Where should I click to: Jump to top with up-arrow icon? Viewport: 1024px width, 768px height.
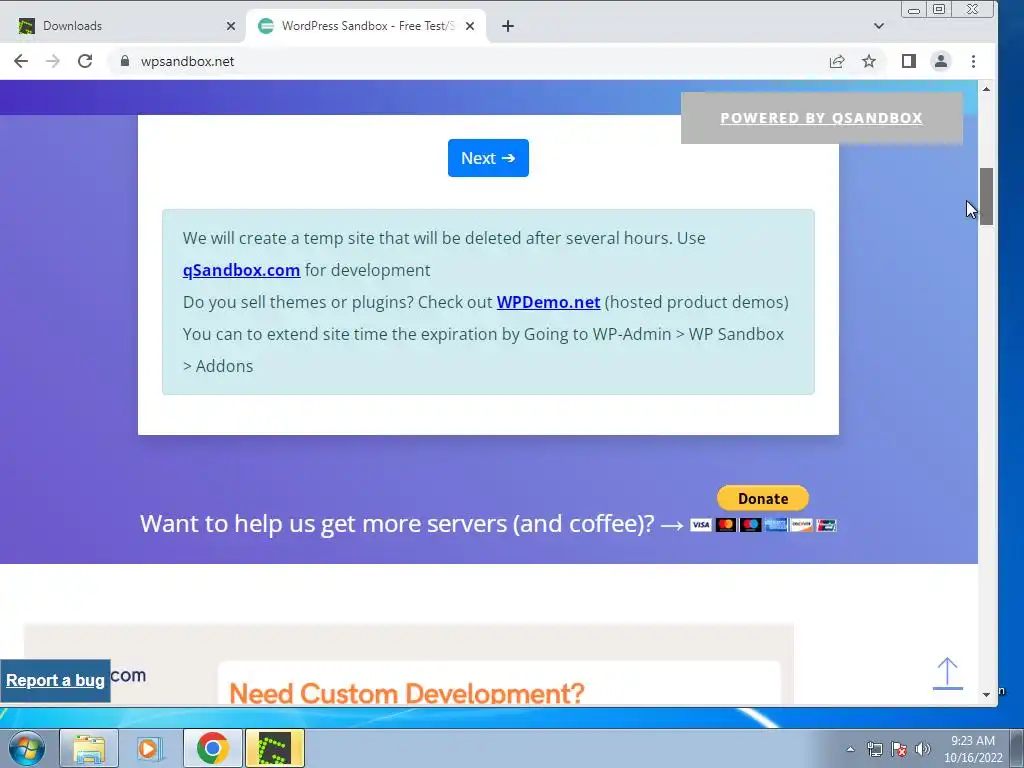(x=947, y=673)
